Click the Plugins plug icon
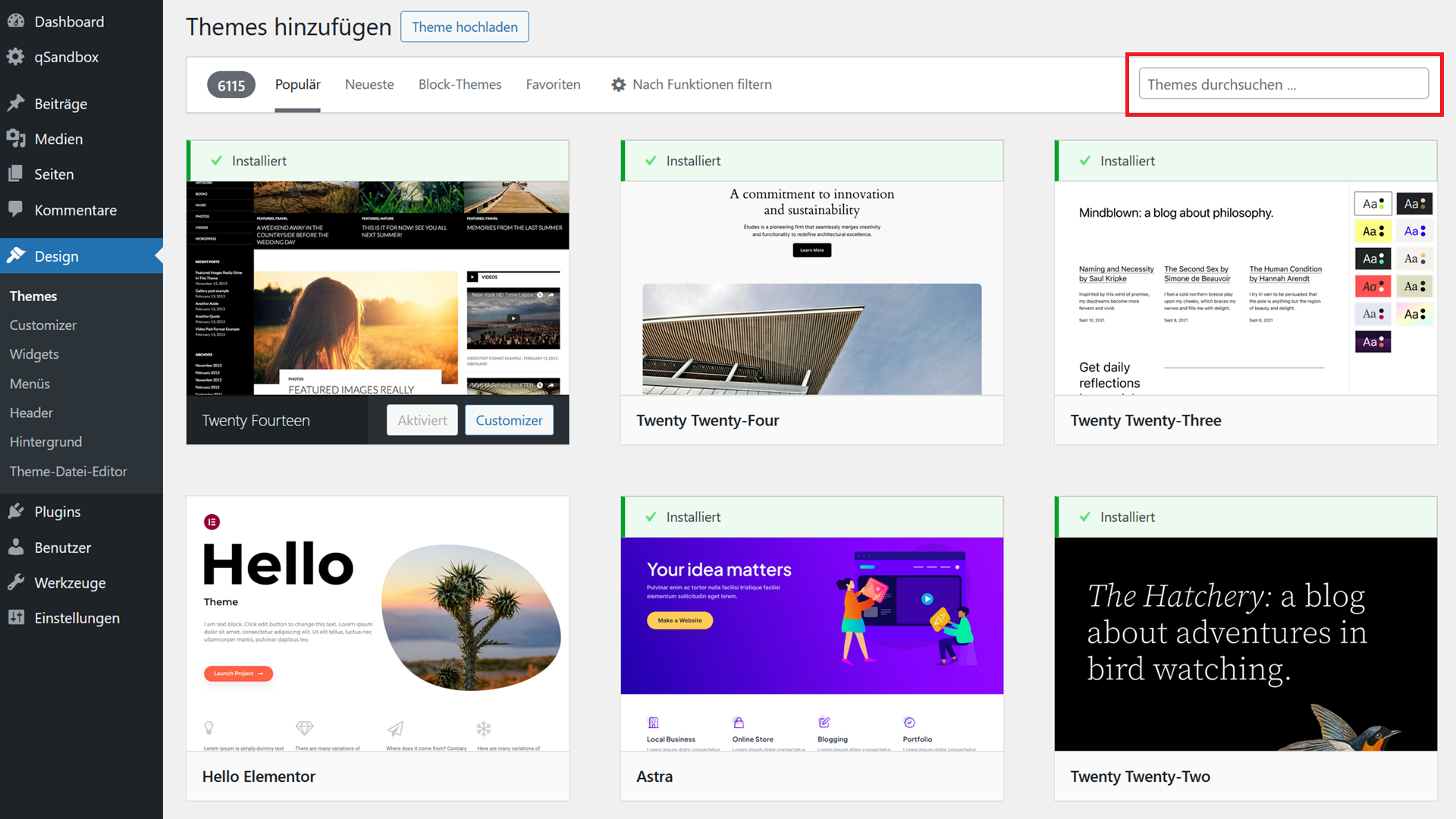 [x=16, y=511]
